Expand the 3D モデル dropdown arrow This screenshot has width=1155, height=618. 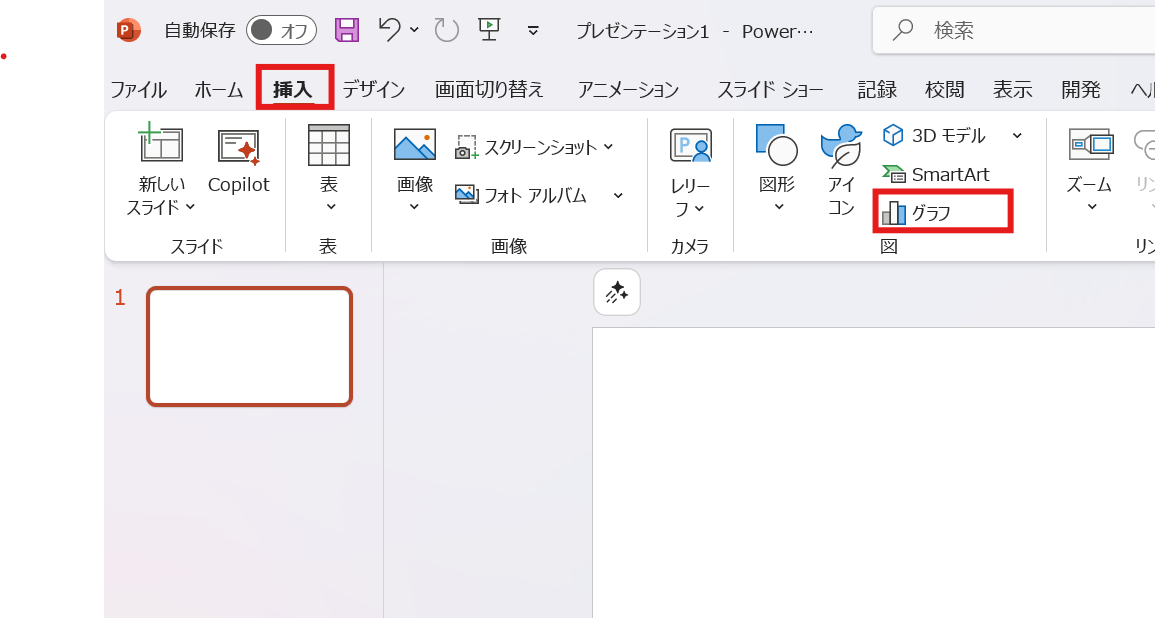tap(1017, 135)
